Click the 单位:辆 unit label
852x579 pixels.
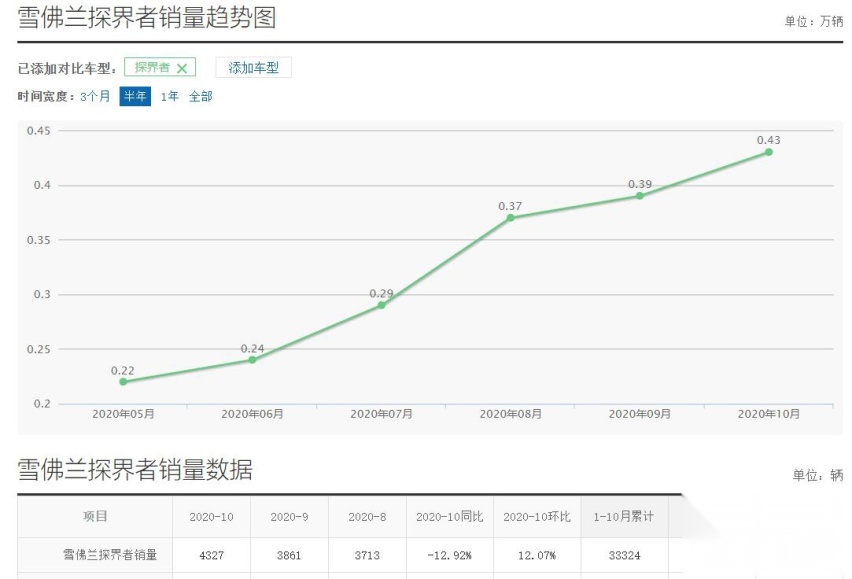818,475
